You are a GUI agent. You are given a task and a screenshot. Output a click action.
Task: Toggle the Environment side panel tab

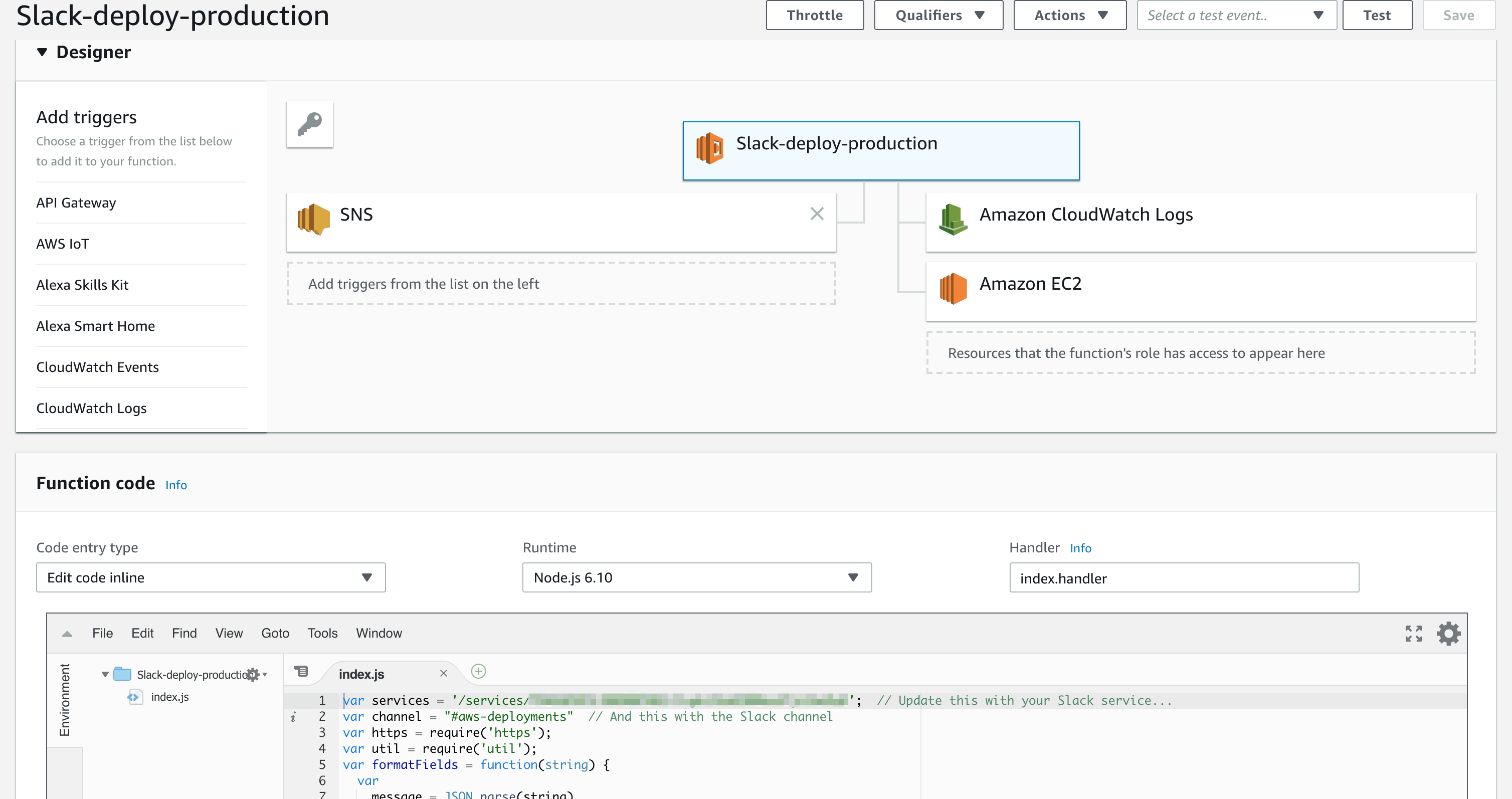[x=65, y=700]
